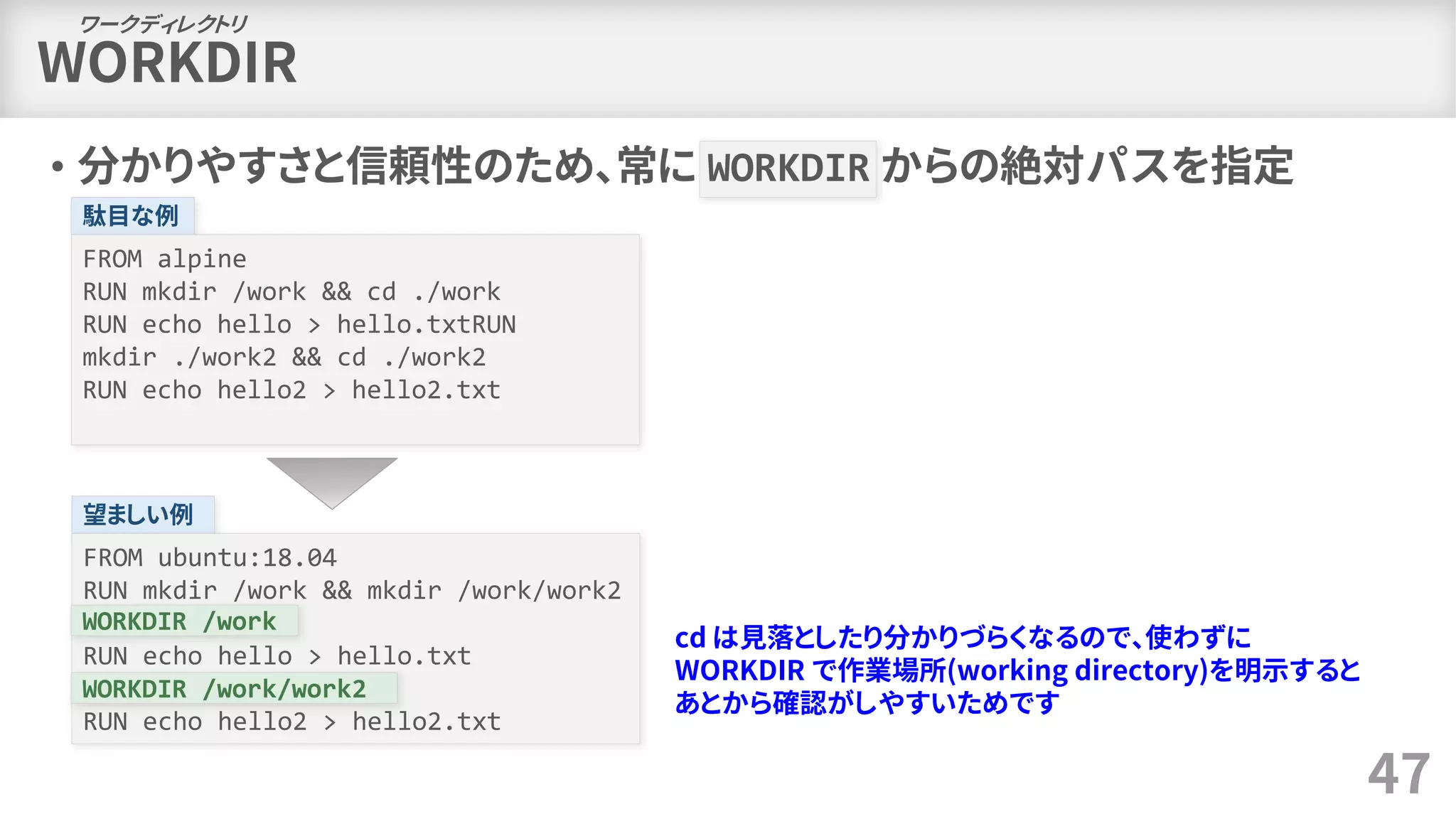Click the blue note line 'あとから確認がしやすいためです'
The image size is (1456, 819).
(x=867, y=703)
